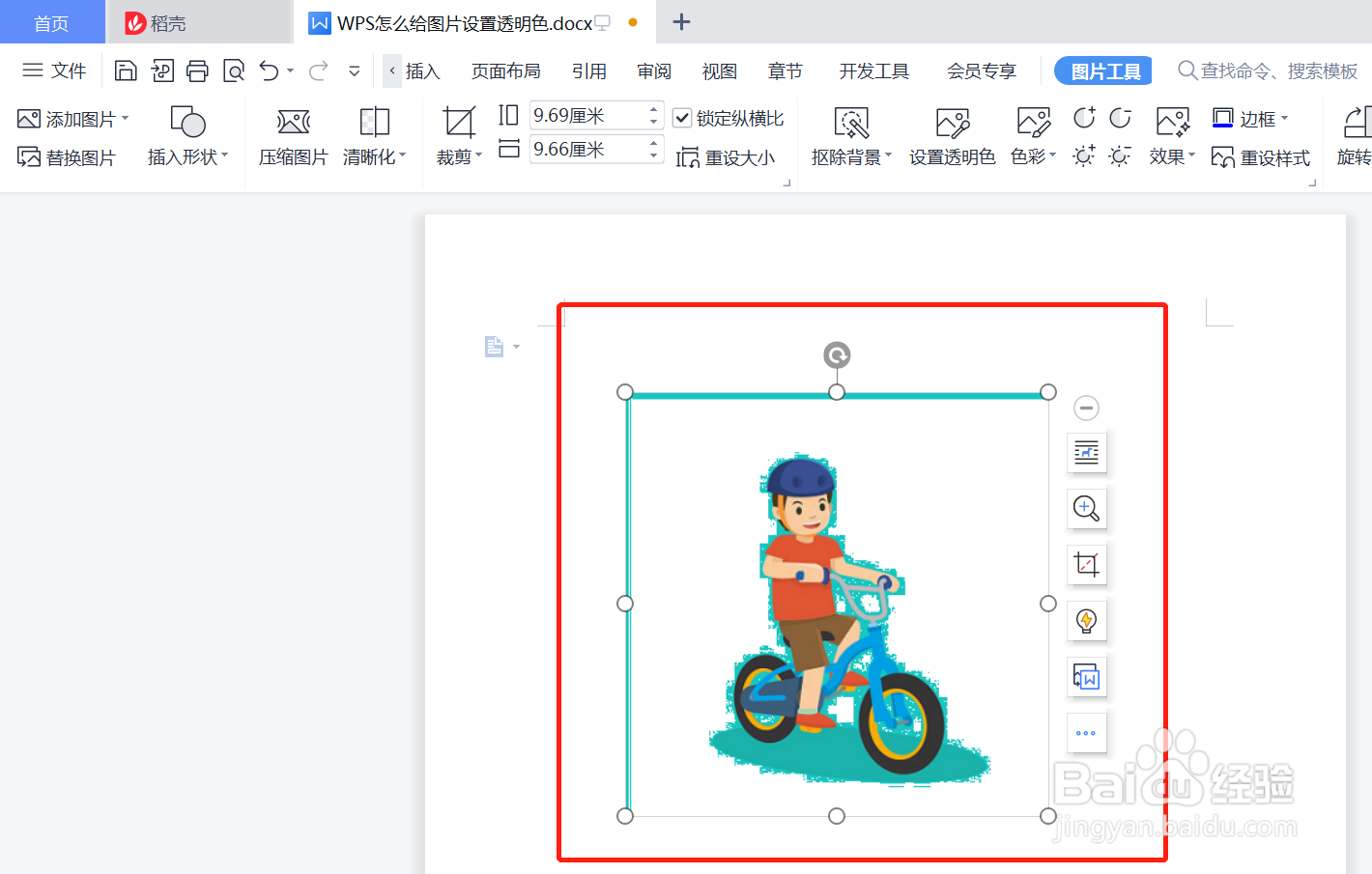The width and height of the screenshot is (1372, 874).
Task: Expand Color (色彩) dropdown arrow
Action: click(1052, 155)
